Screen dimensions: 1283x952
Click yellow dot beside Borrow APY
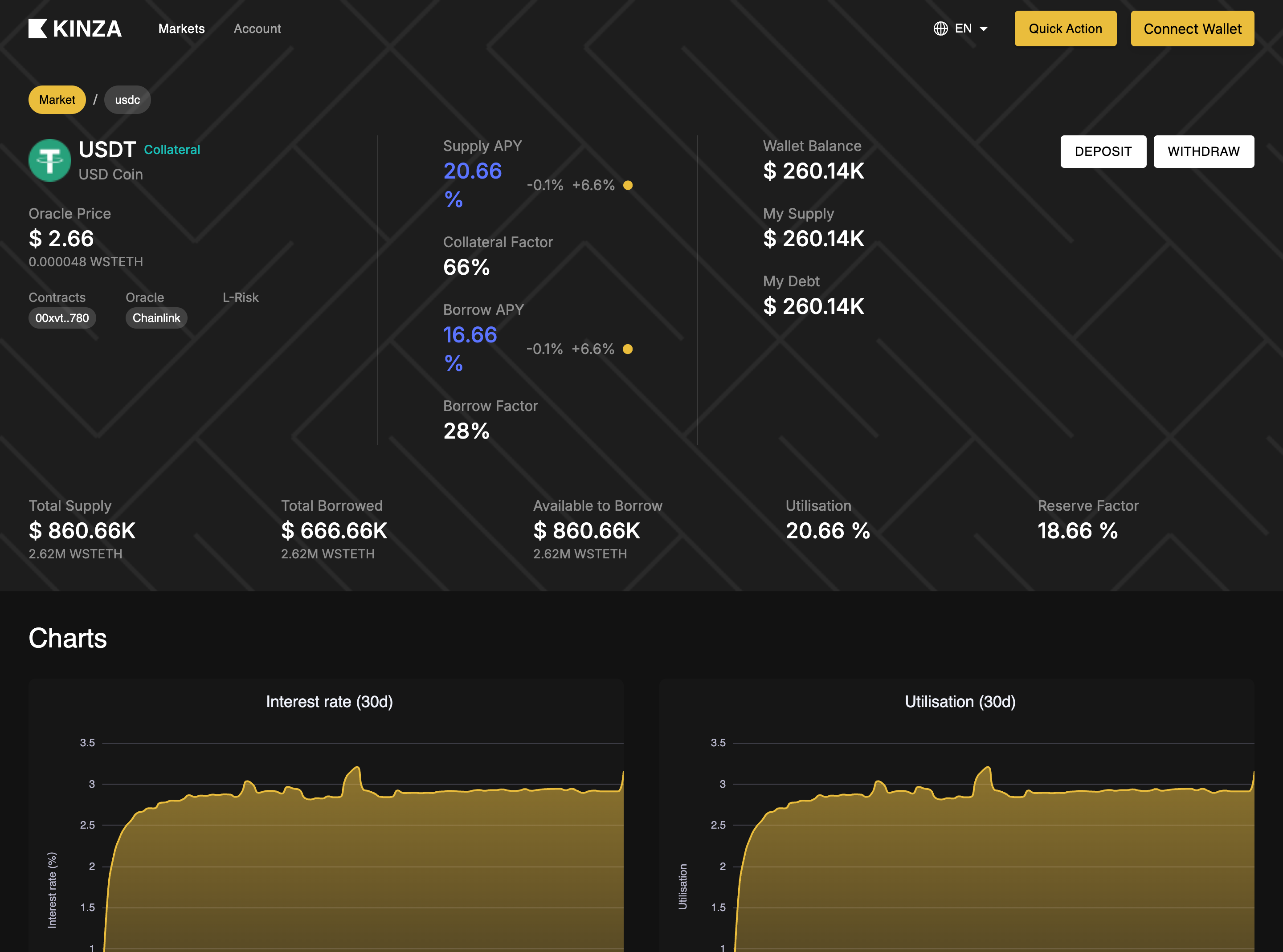[x=628, y=349]
